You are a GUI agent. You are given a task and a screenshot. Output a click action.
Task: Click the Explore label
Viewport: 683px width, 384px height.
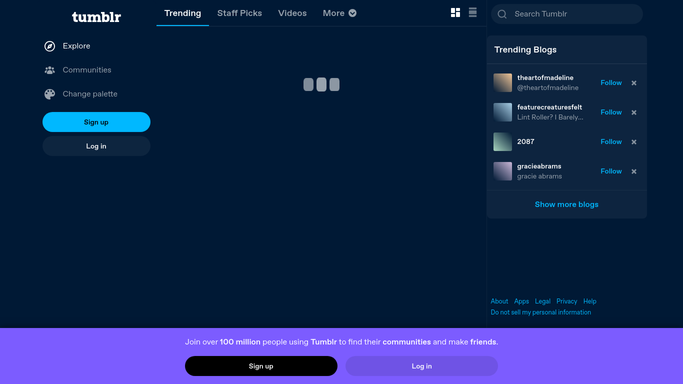pos(76,46)
